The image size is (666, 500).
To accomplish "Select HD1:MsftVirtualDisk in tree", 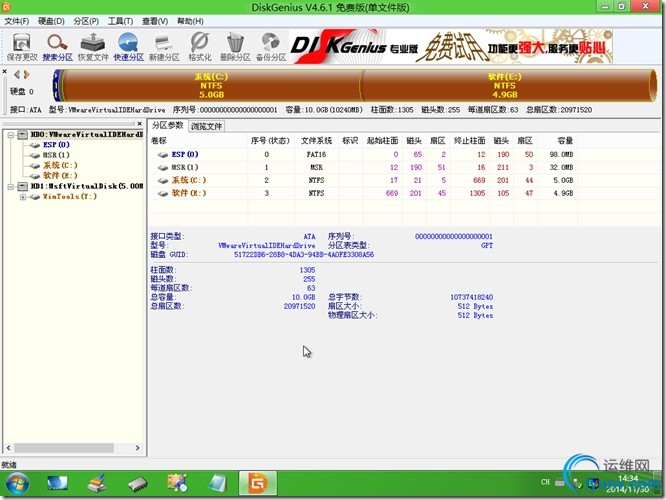I will coord(86,186).
